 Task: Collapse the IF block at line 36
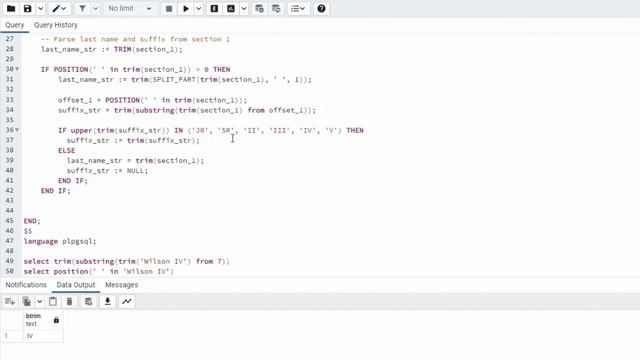17,130
